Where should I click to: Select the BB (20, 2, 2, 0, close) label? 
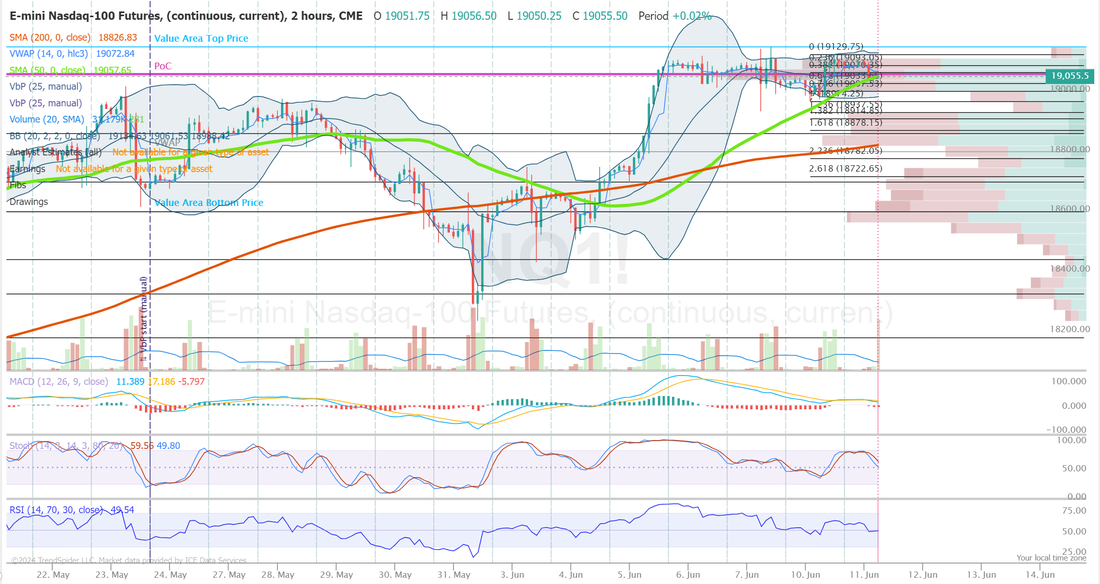pos(55,135)
